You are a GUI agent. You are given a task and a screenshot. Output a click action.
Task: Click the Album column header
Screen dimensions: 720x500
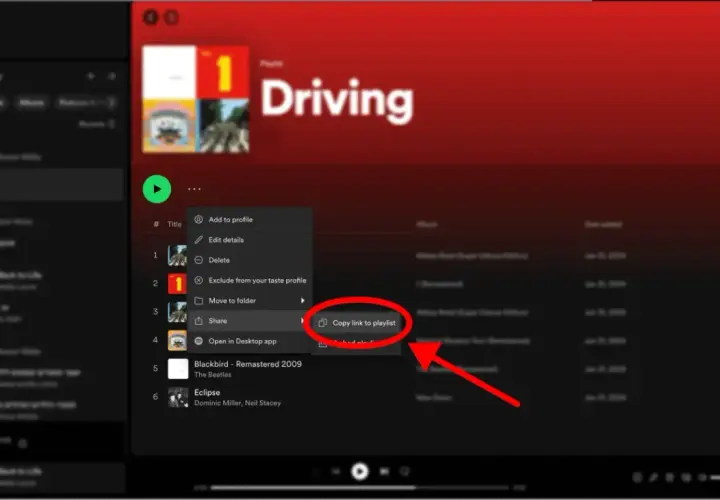point(427,224)
